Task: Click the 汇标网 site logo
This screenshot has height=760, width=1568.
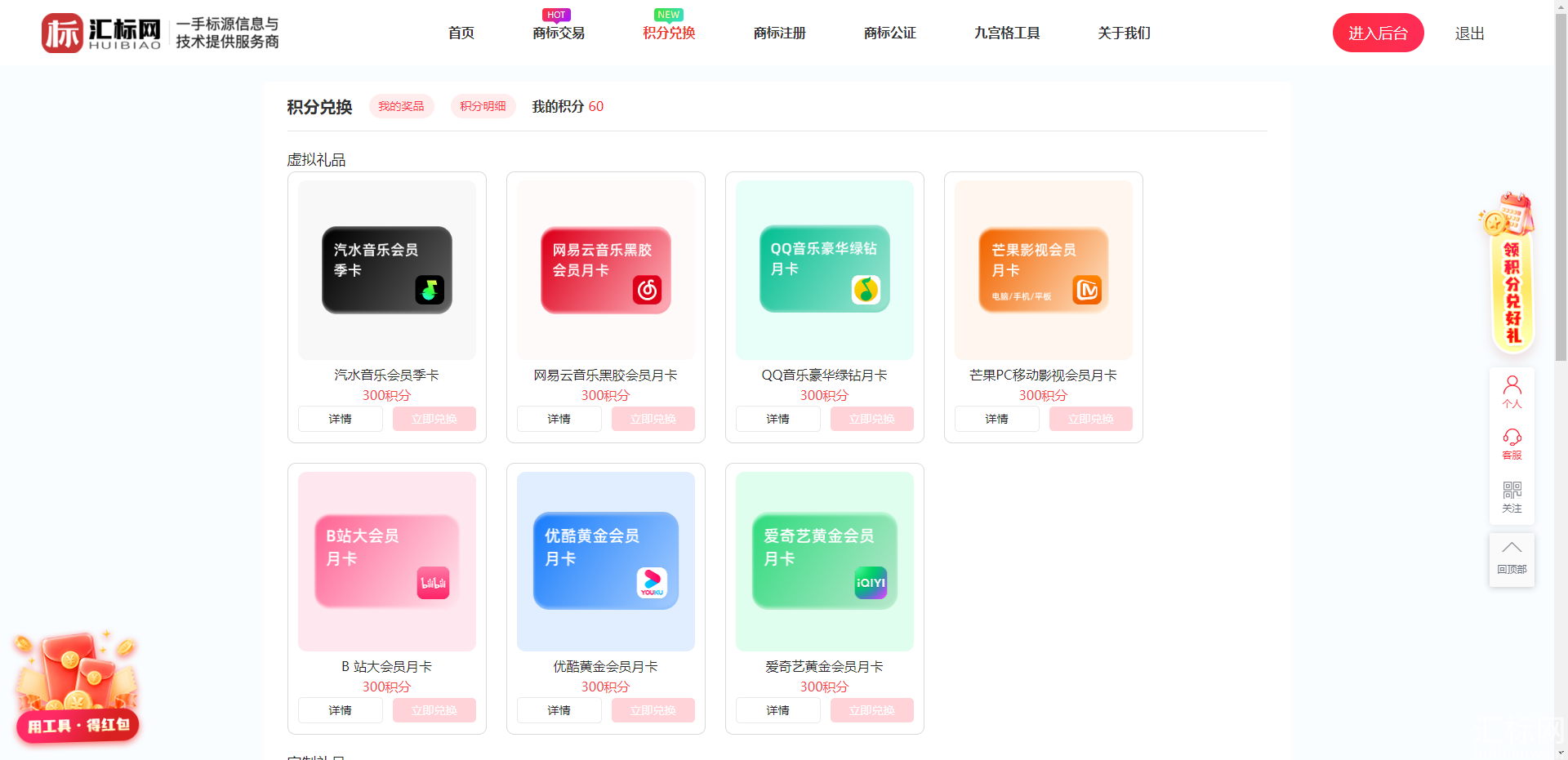Action: pyautogui.click(x=160, y=33)
